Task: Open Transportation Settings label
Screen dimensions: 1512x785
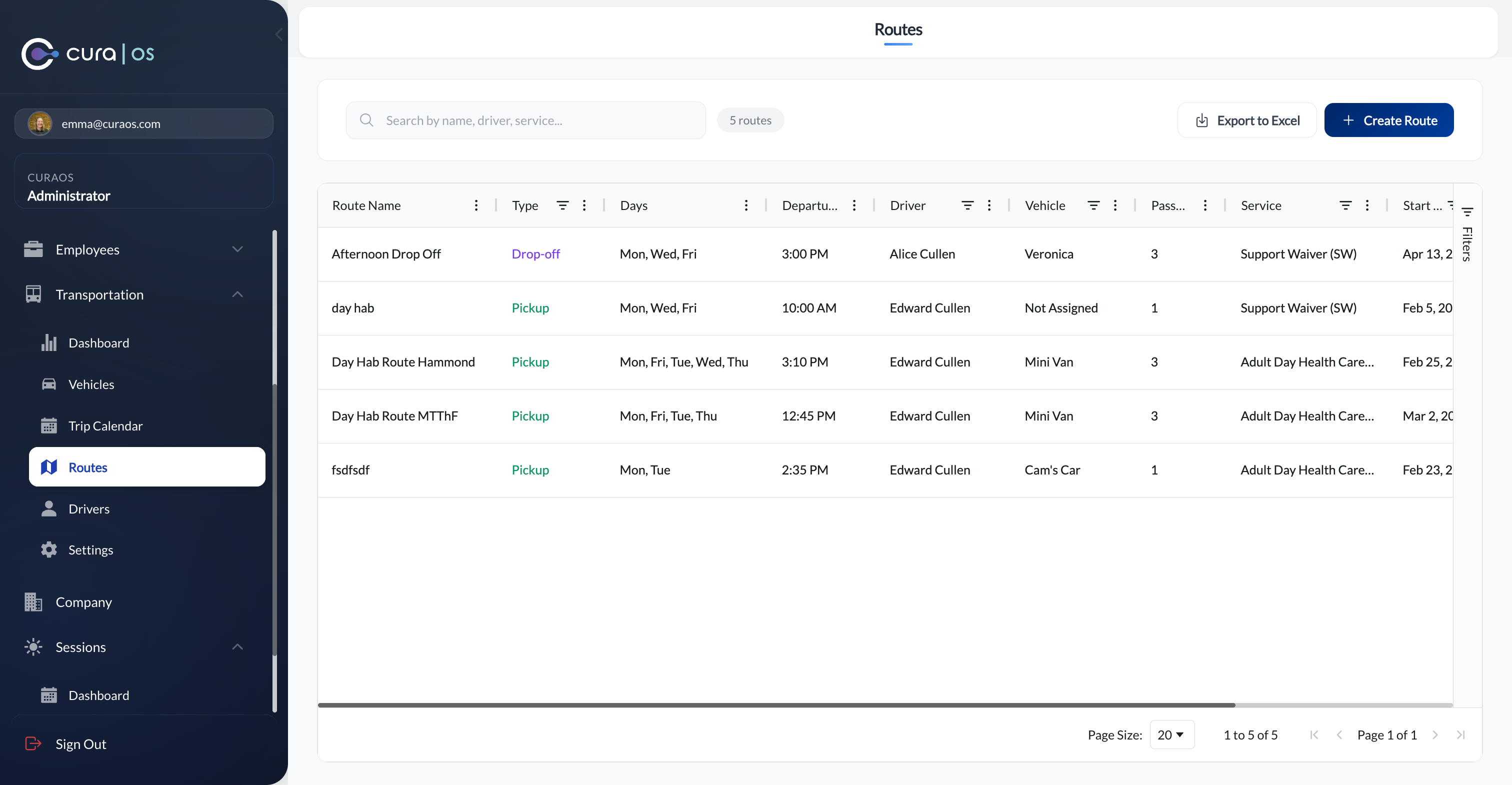Action: point(90,550)
